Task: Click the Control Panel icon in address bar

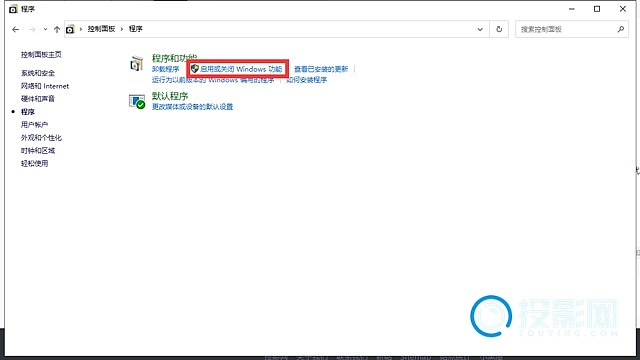Action: (70, 29)
